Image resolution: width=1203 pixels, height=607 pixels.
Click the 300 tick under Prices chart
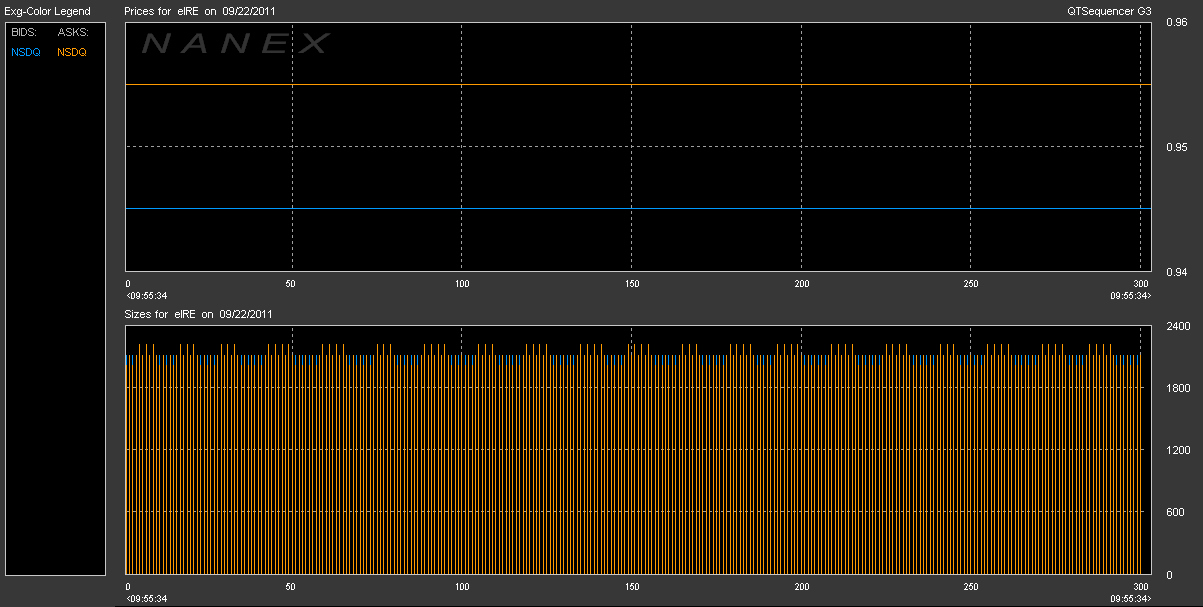(x=1140, y=284)
